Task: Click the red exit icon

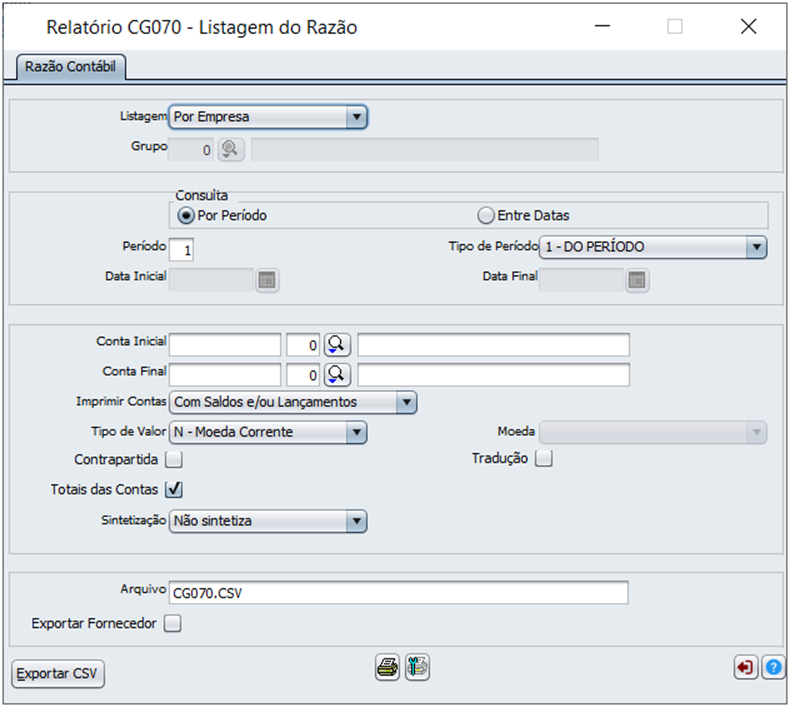Action: pos(746,667)
